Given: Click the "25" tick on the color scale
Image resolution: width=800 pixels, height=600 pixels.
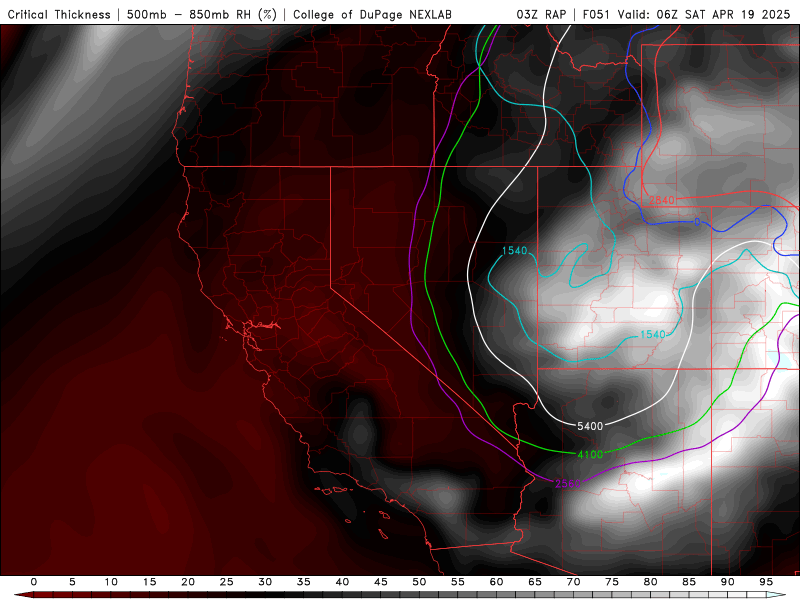Looking at the screenshot, I should (x=227, y=582).
